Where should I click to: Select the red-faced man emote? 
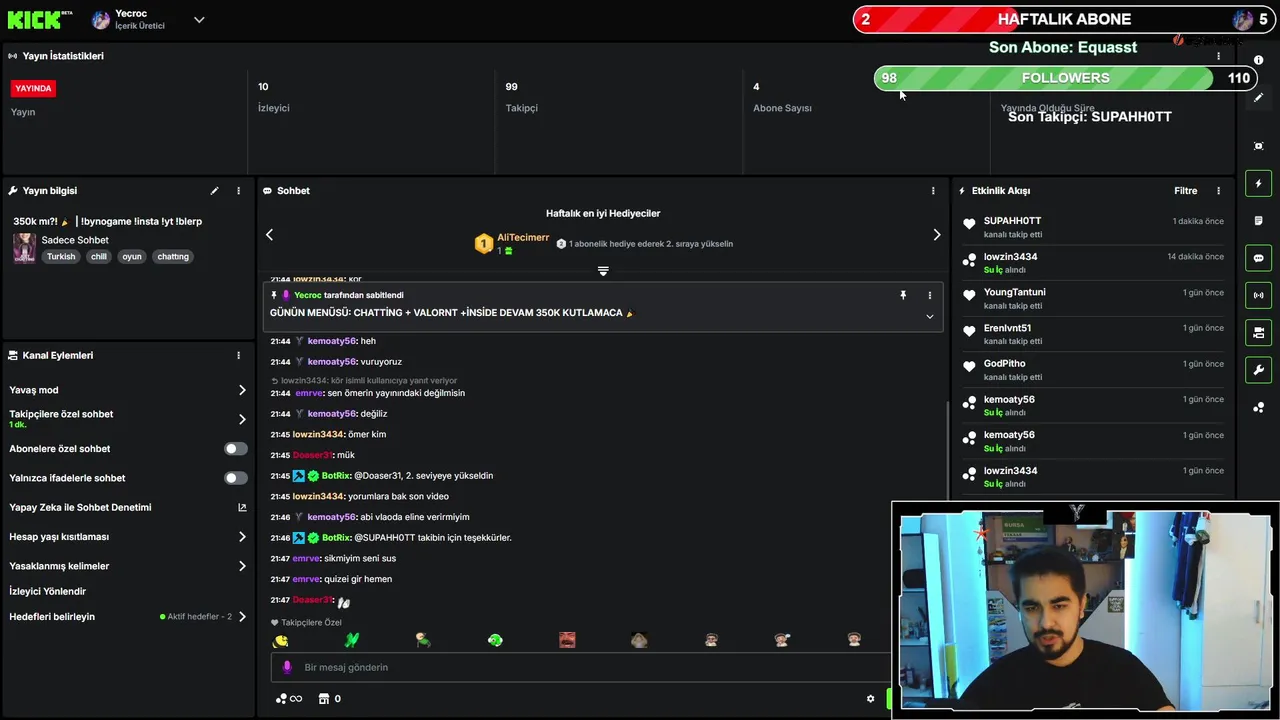click(567, 640)
